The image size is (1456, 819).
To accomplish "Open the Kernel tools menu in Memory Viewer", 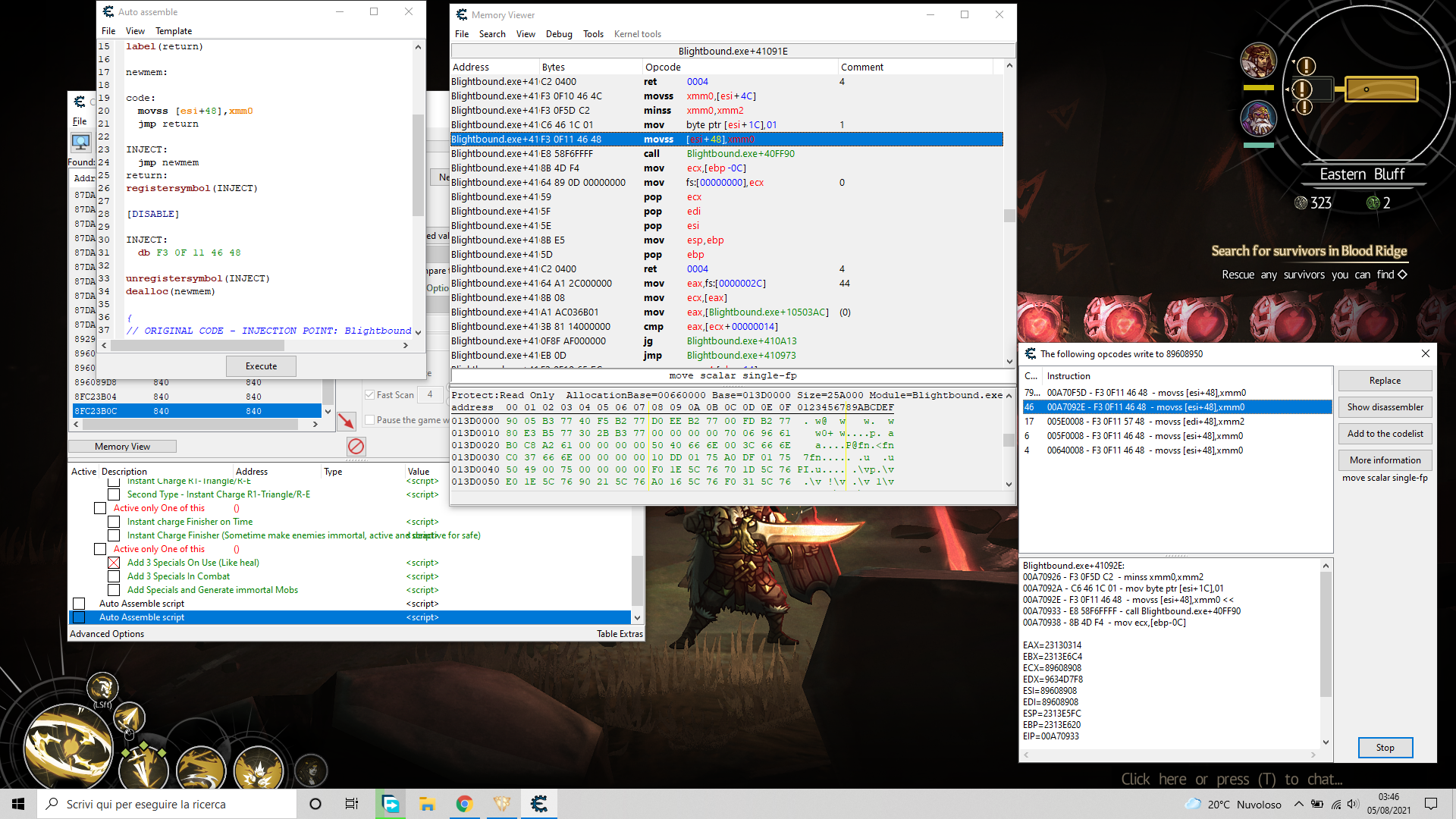I will tap(637, 34).
